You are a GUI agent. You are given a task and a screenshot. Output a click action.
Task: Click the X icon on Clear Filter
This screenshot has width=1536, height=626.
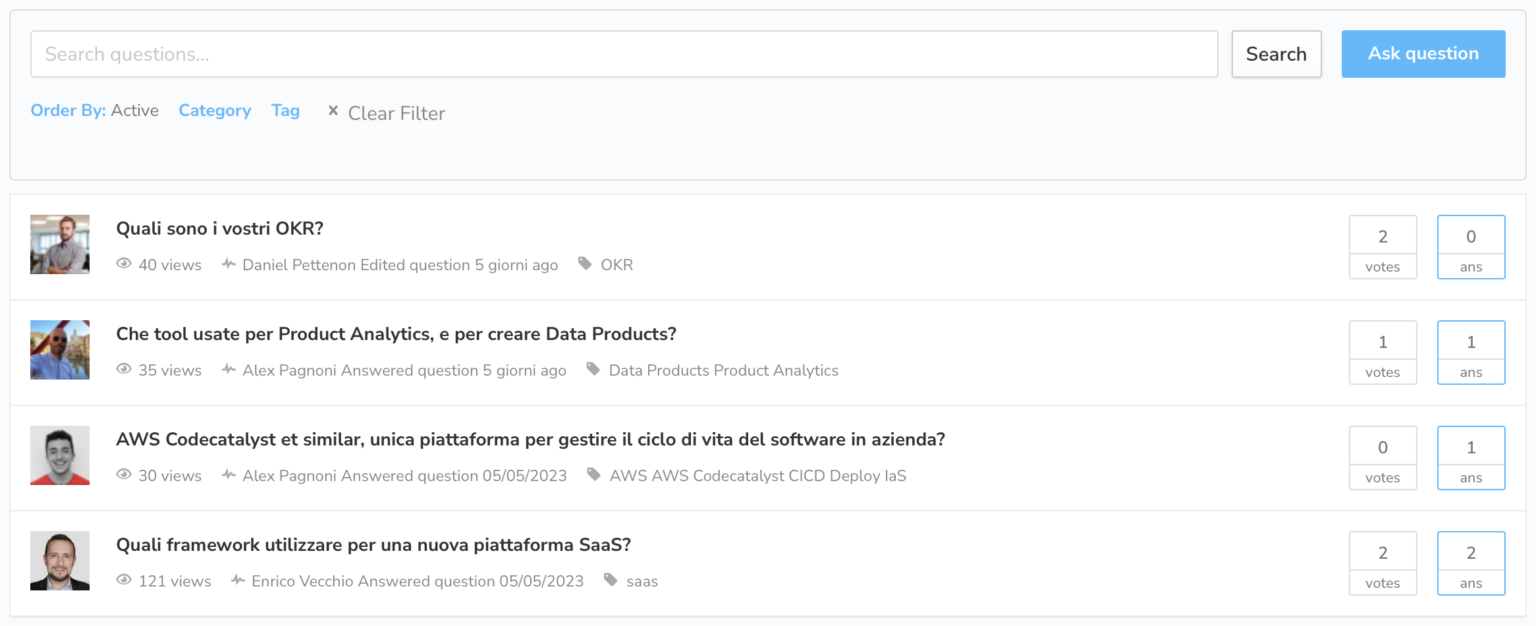click(333, 111)
